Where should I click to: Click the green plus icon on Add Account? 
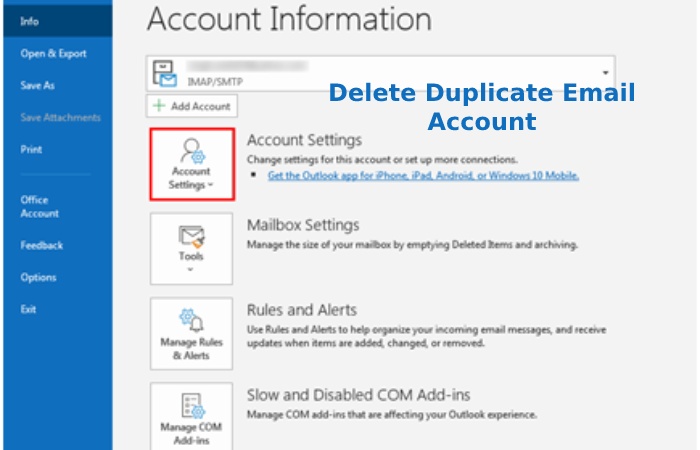[x=158, y=106]
